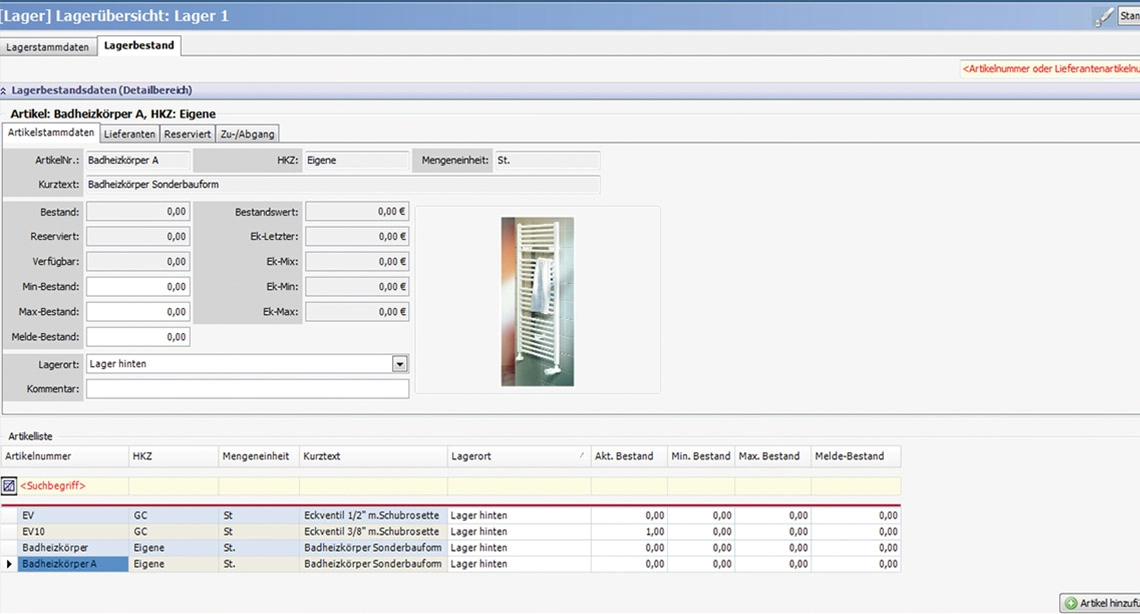The width and height of the screenshot is (1140, 614).
Task: Sort by the Akt. Bestand column header
Action: click(x=623, y=456)
